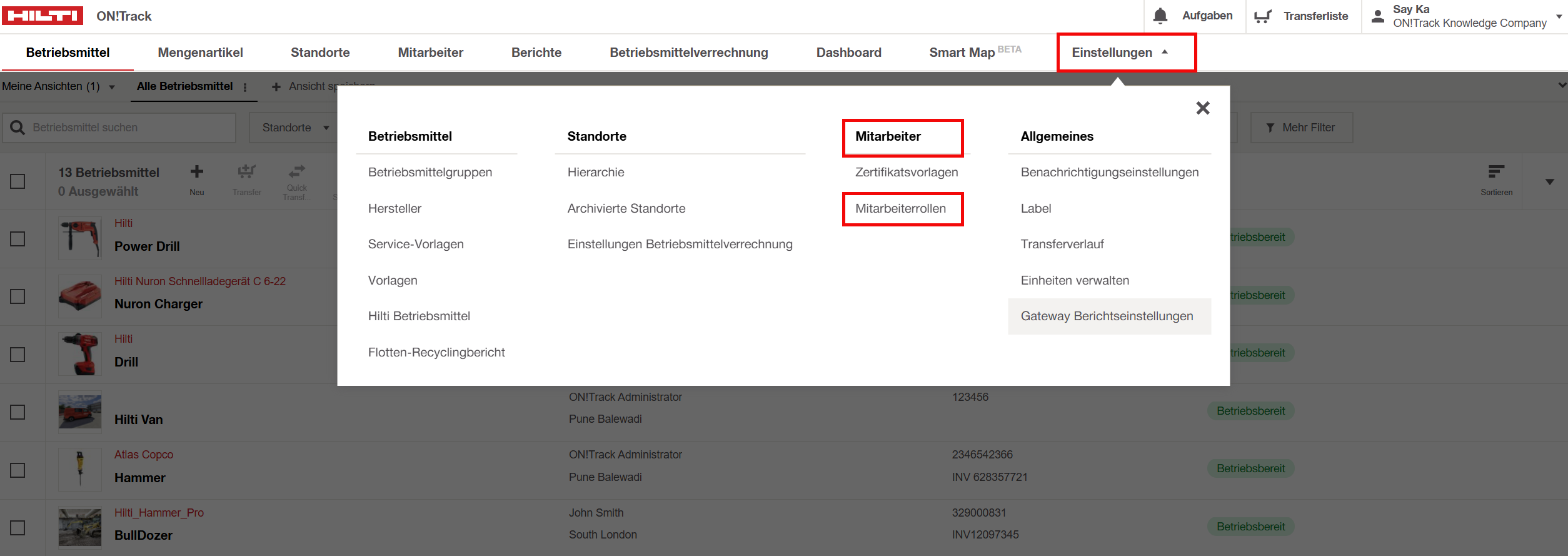Select the Betriebsmittel main tab

(68, 53)
